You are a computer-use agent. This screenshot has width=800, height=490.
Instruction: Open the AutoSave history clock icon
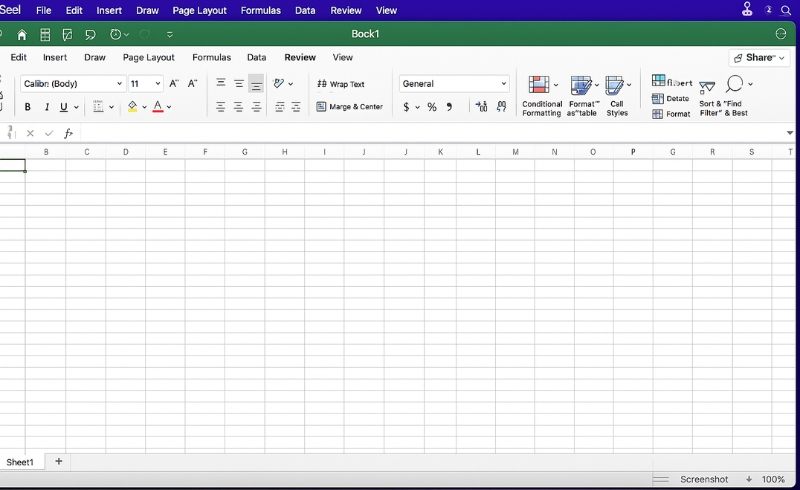[x=116, y=34]
